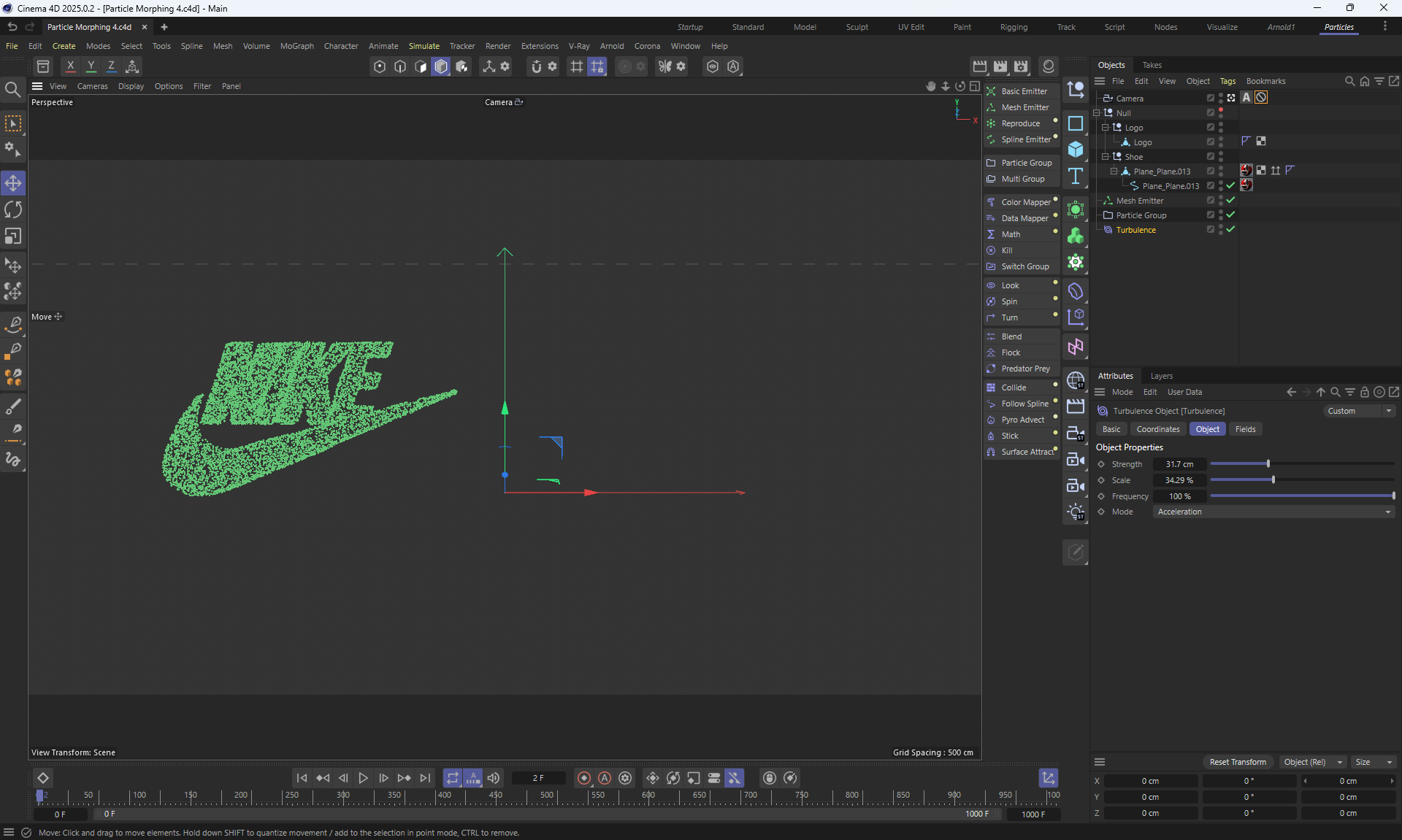Click the Text spline tool icon

[x=1076, y=176]
